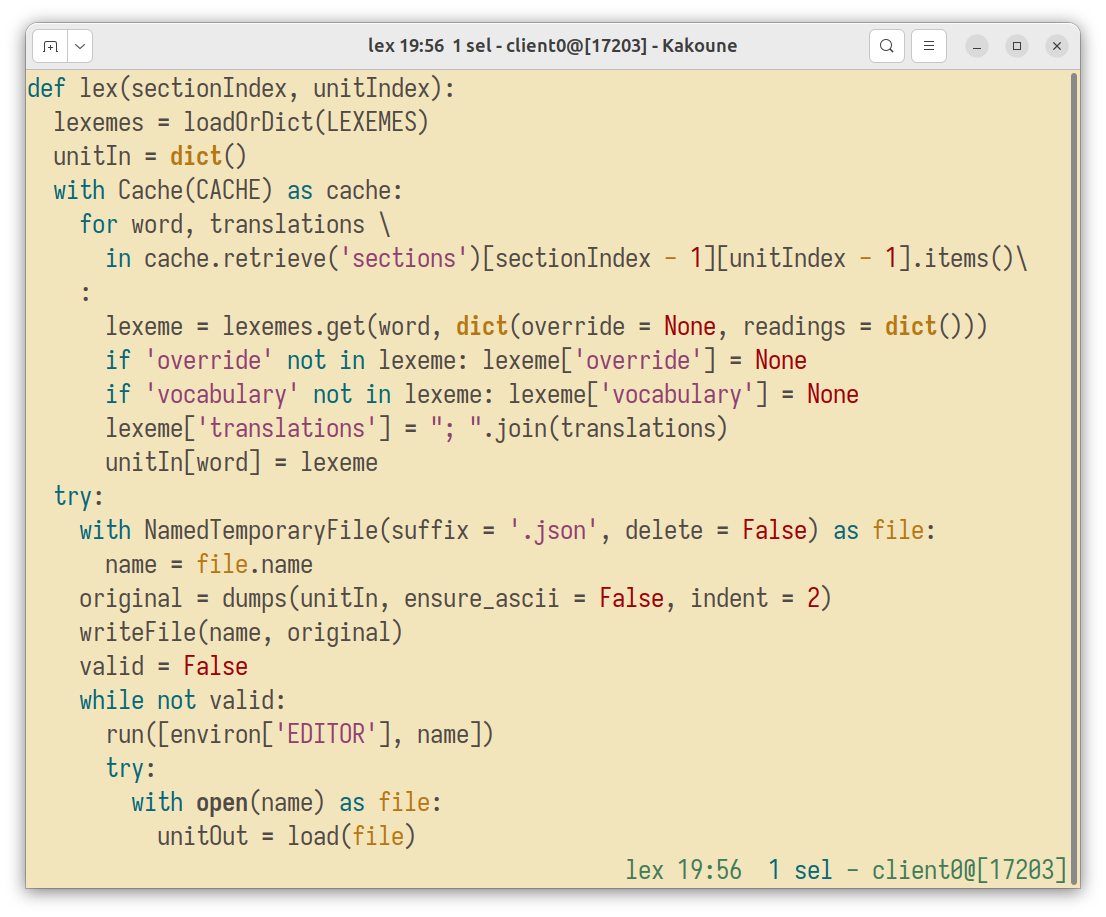Click the first 'try:' keyword under the with block
Image resolution: width=1106 pixels, height=917 pixels.
tap(79, 497)
